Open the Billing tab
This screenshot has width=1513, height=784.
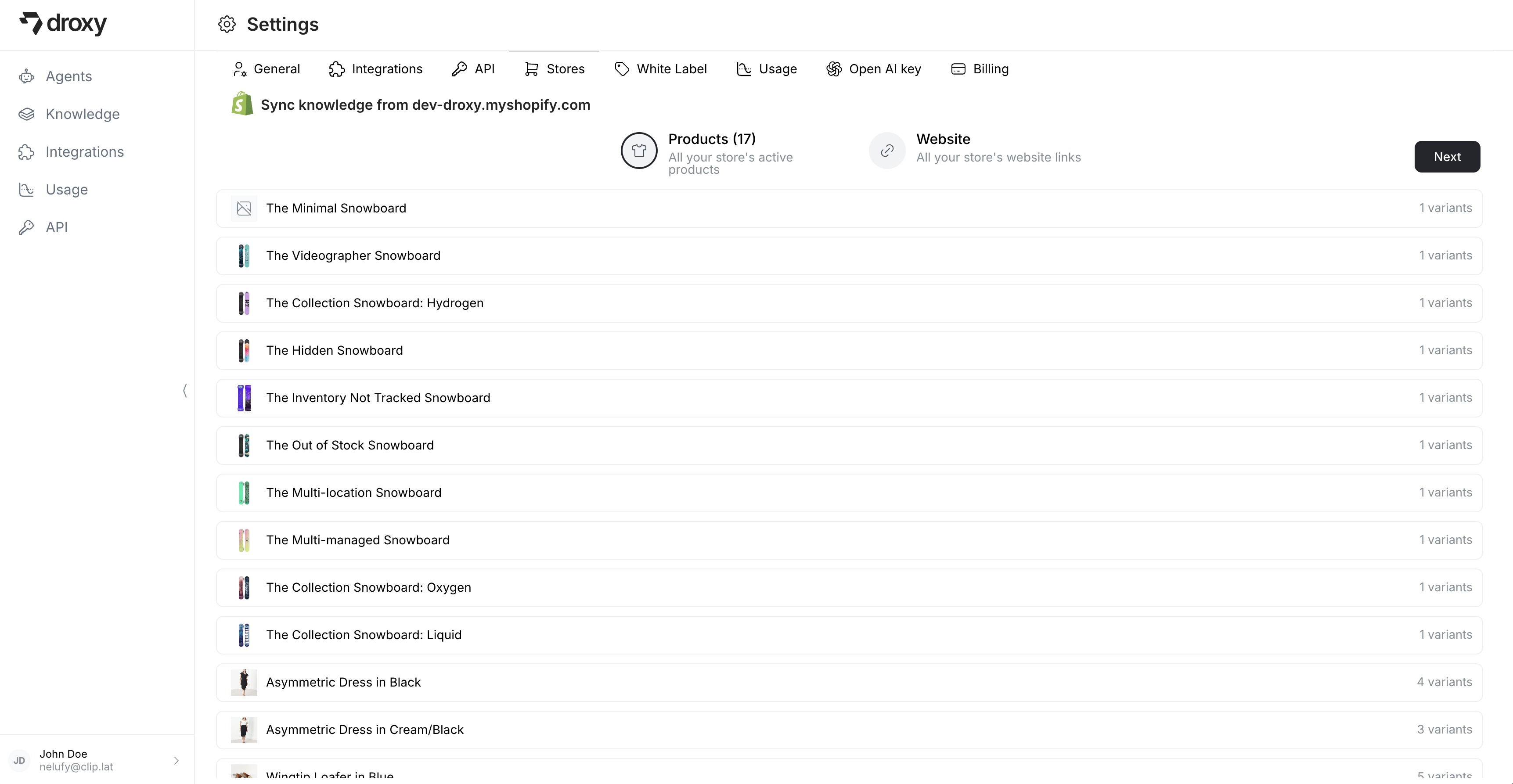point(980,69)
